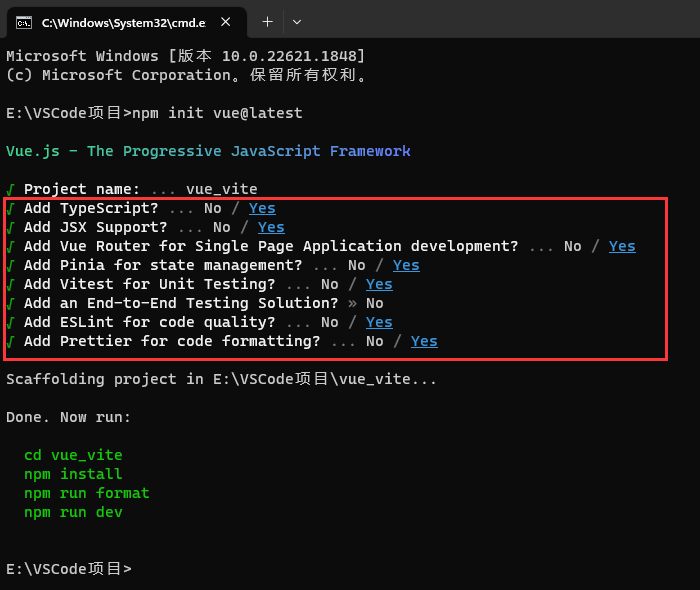Click the last E:\VSCode项目> prompt line

coord(68,569)
